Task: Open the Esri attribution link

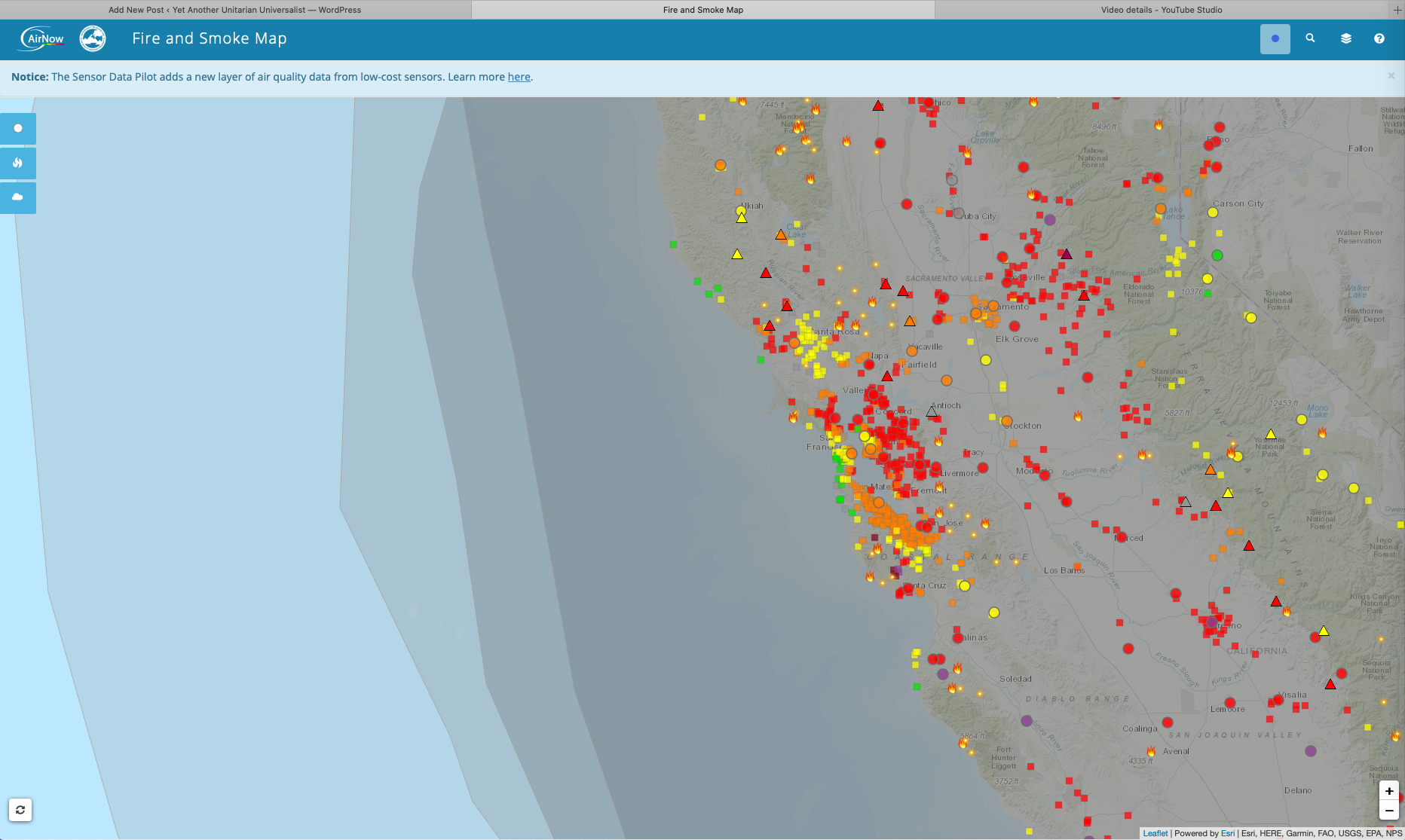Action: [x=1227, y=833]
